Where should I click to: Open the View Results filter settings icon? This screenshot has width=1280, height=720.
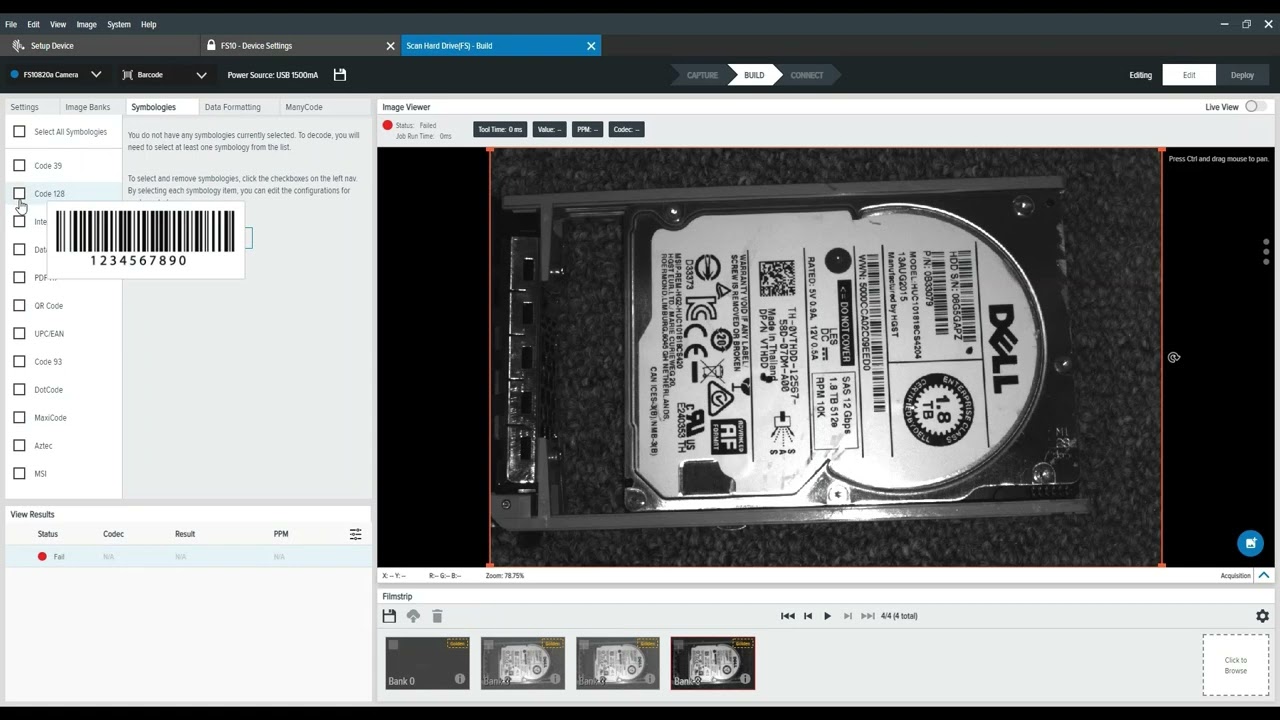tap(355, 534)
